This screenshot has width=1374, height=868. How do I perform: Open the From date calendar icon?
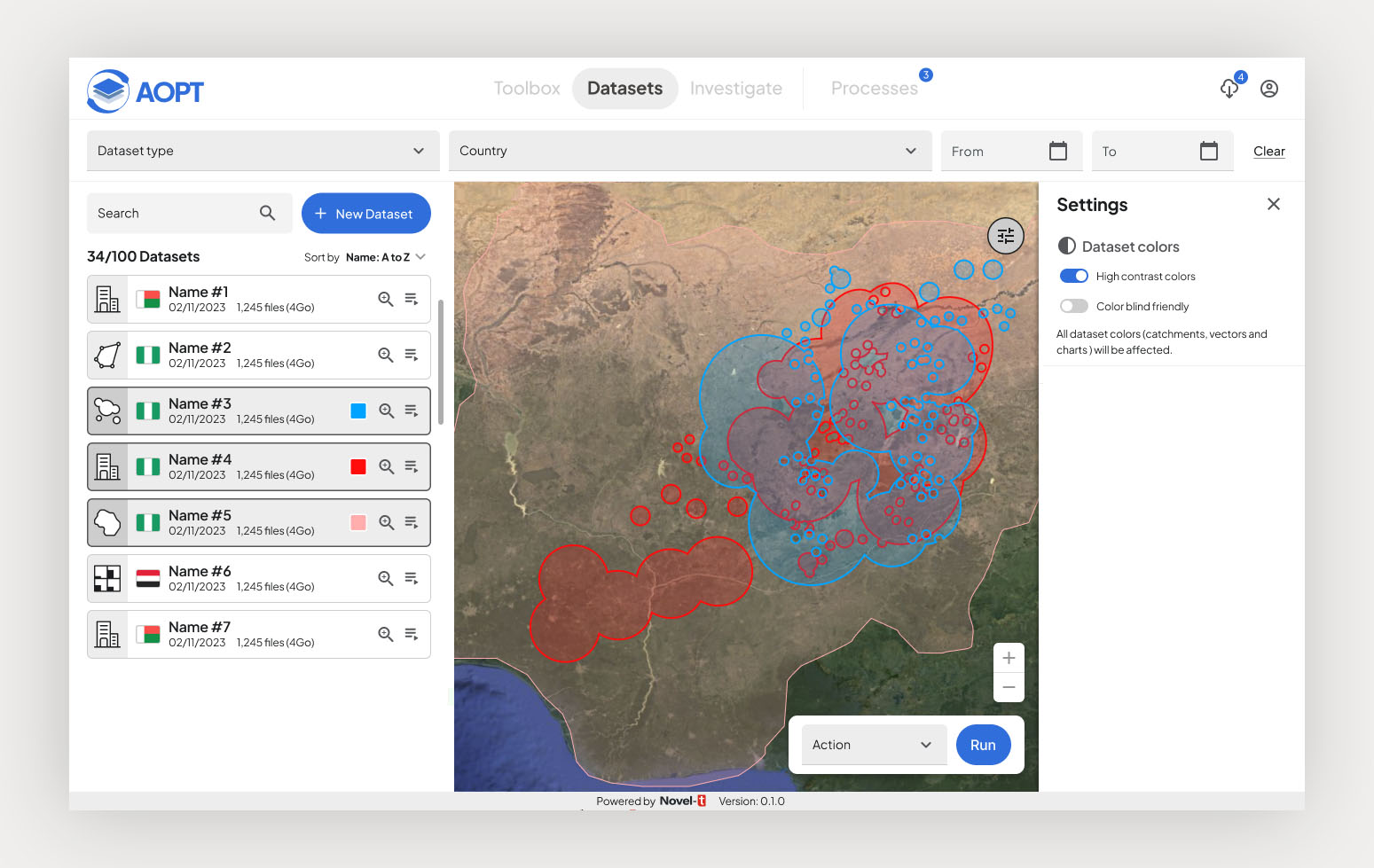(1057, 152)
